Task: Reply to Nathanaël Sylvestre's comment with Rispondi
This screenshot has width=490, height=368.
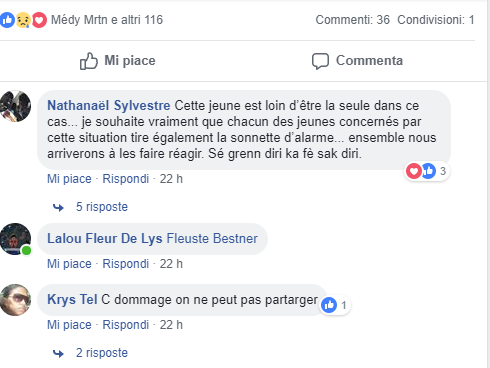Action: coord(126,179)
